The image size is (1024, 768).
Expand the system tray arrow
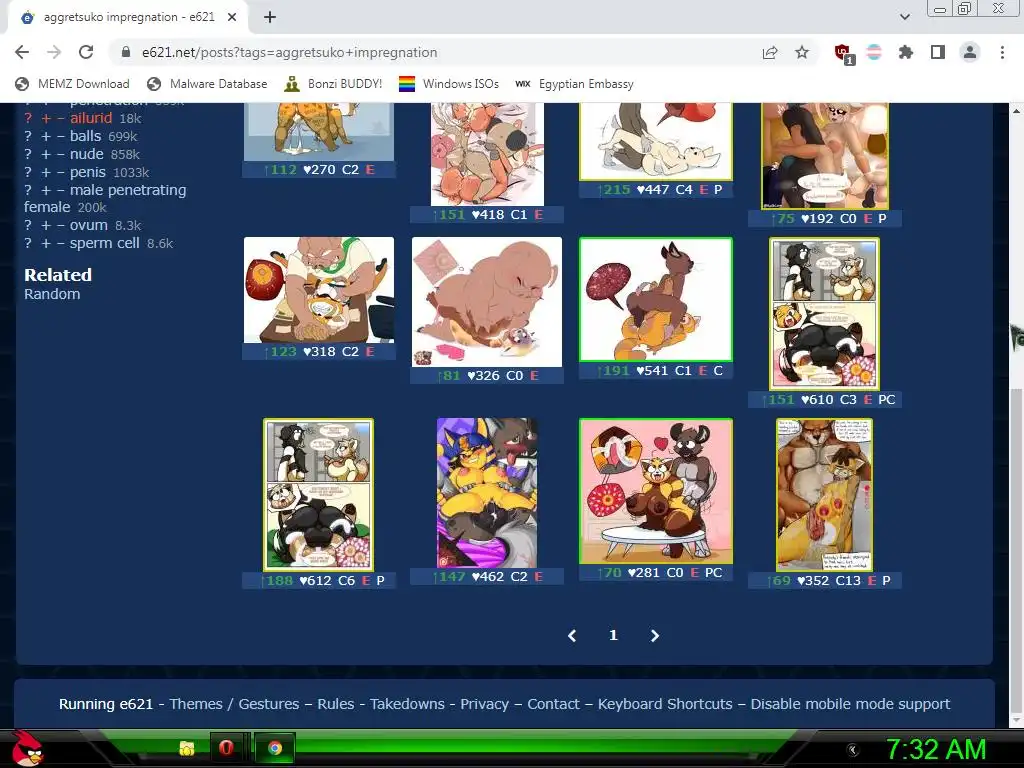[x=852, y=750]
